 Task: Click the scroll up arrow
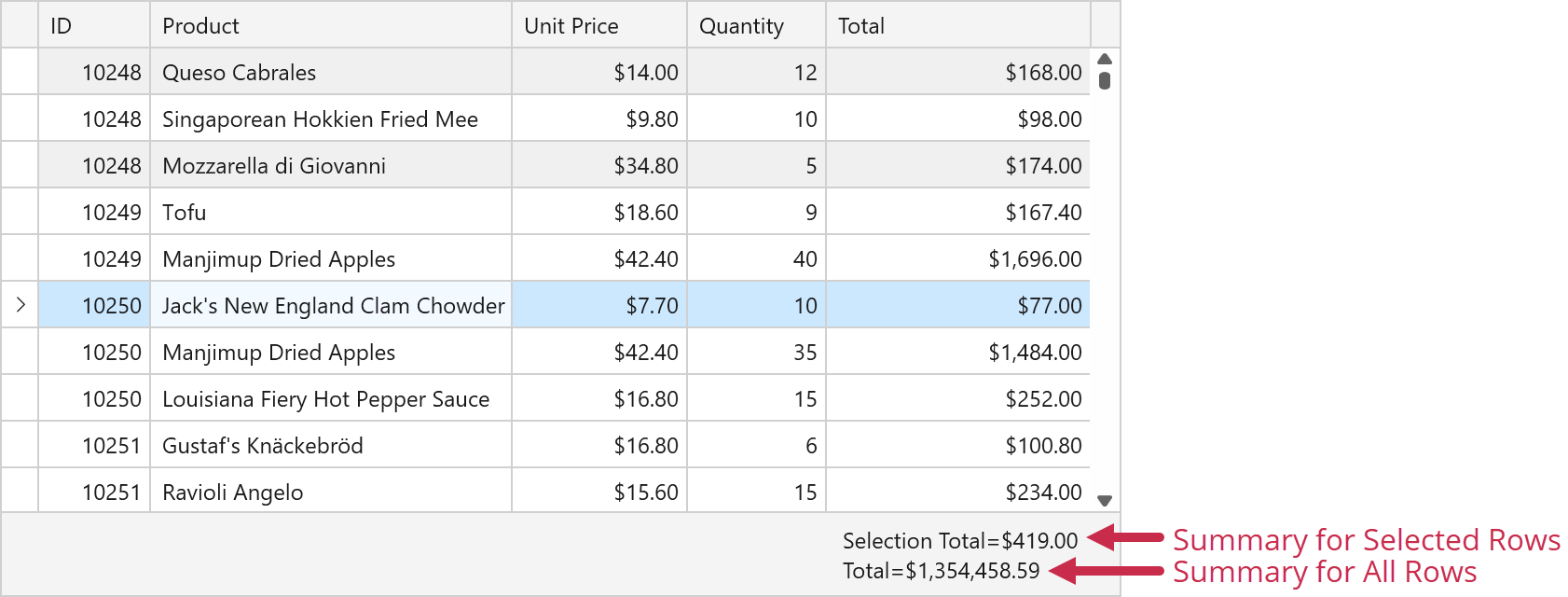1105,60
